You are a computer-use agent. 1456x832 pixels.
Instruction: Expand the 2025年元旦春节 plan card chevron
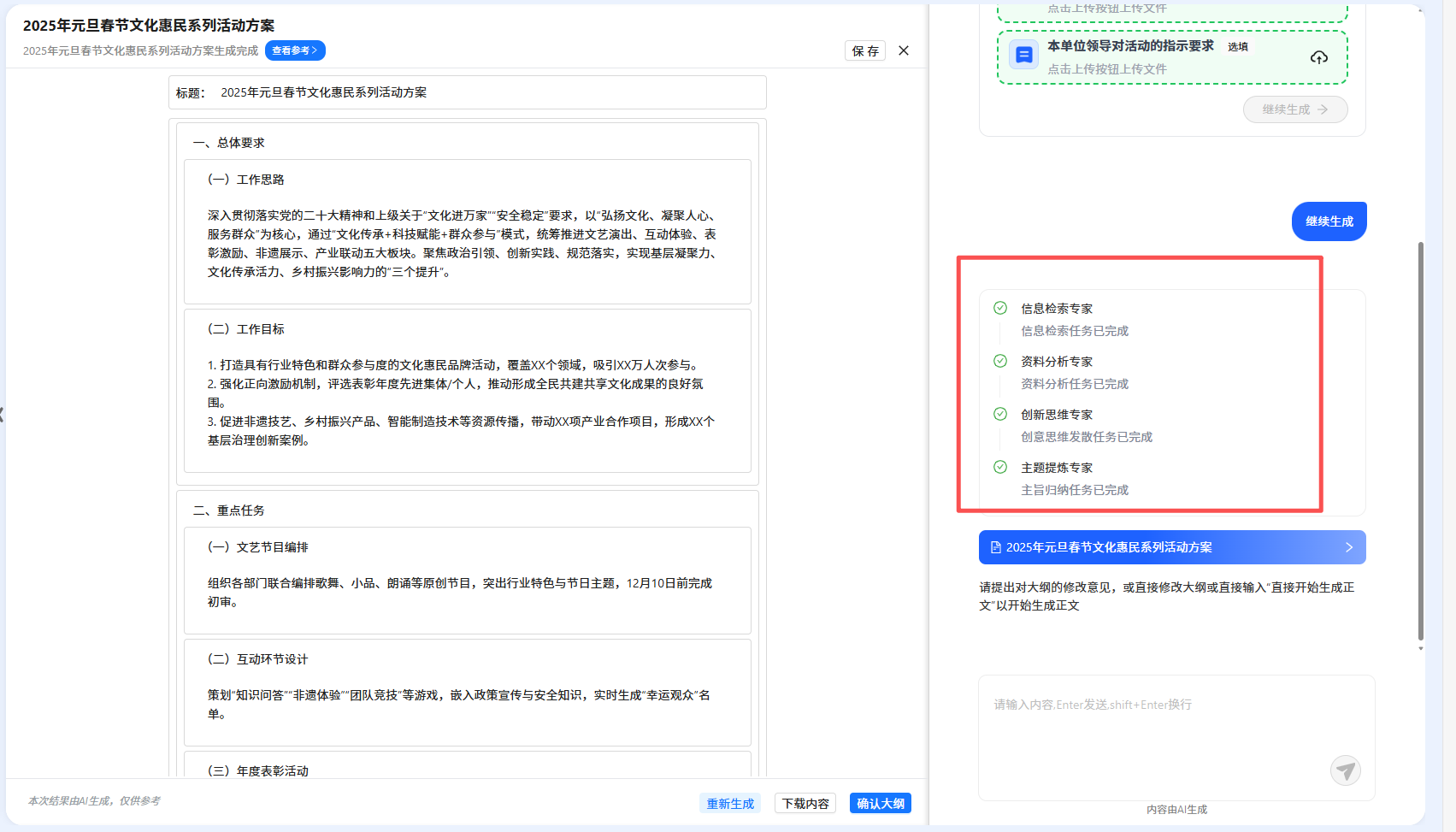coord(1348,547)
